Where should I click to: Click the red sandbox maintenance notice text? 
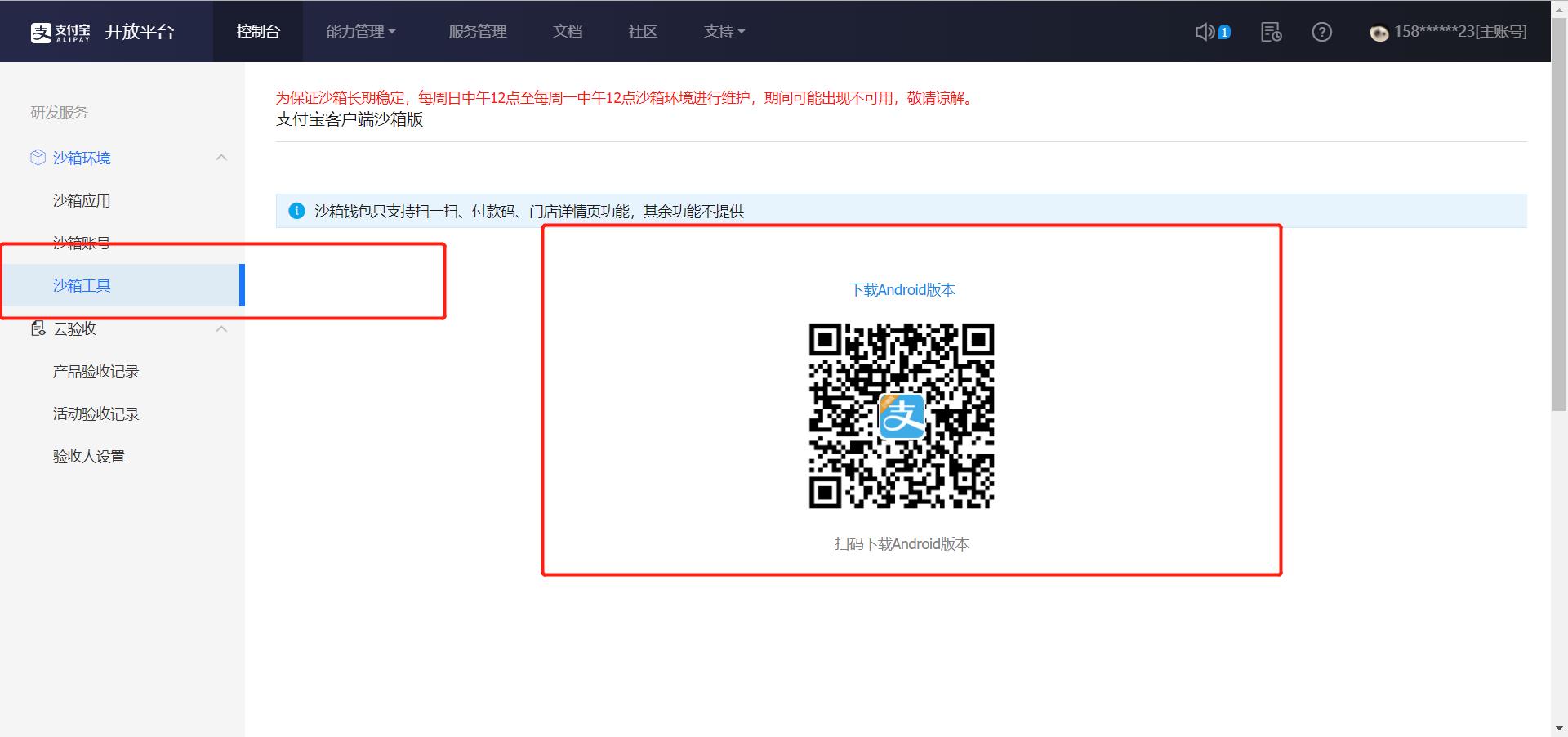pos(626,97)
